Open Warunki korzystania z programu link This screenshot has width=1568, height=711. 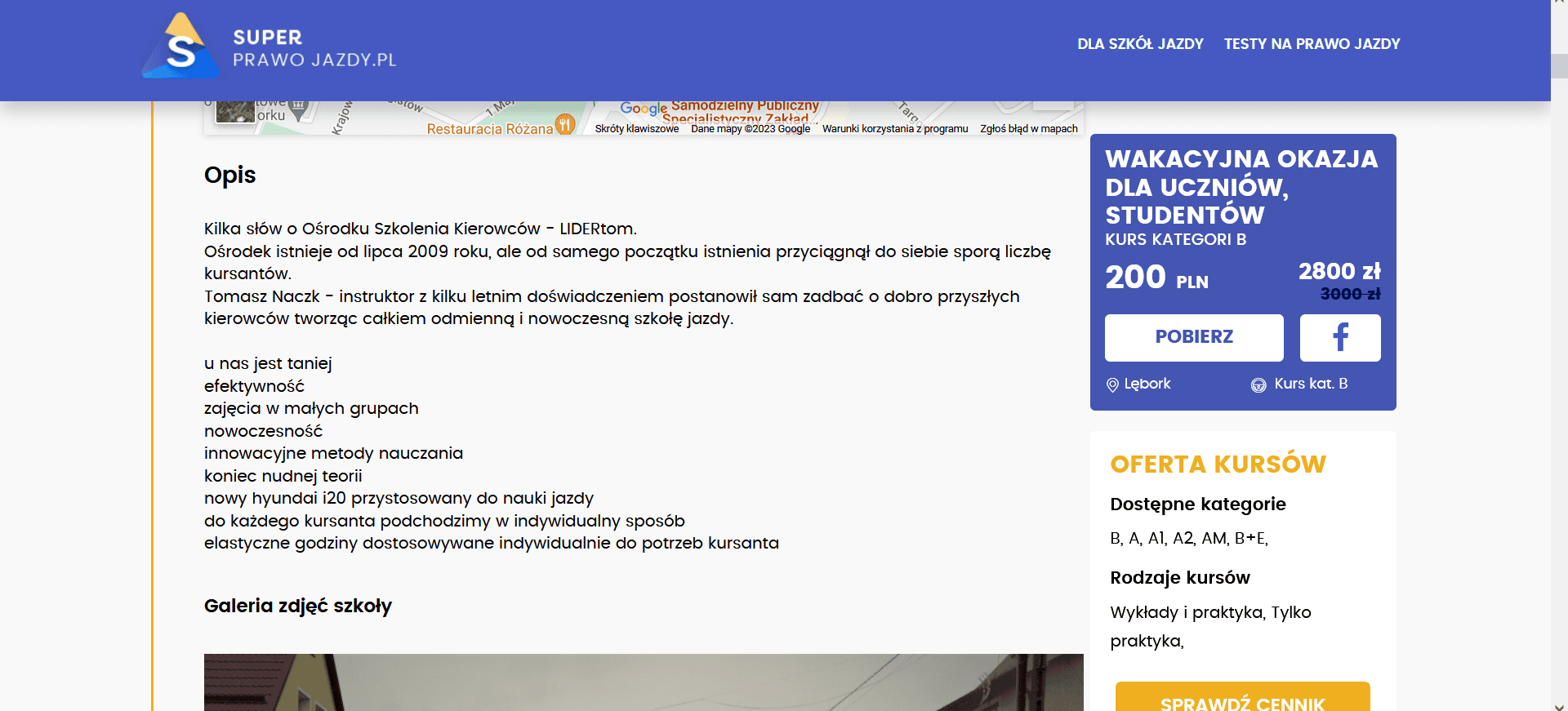click(x=894, y=129)
